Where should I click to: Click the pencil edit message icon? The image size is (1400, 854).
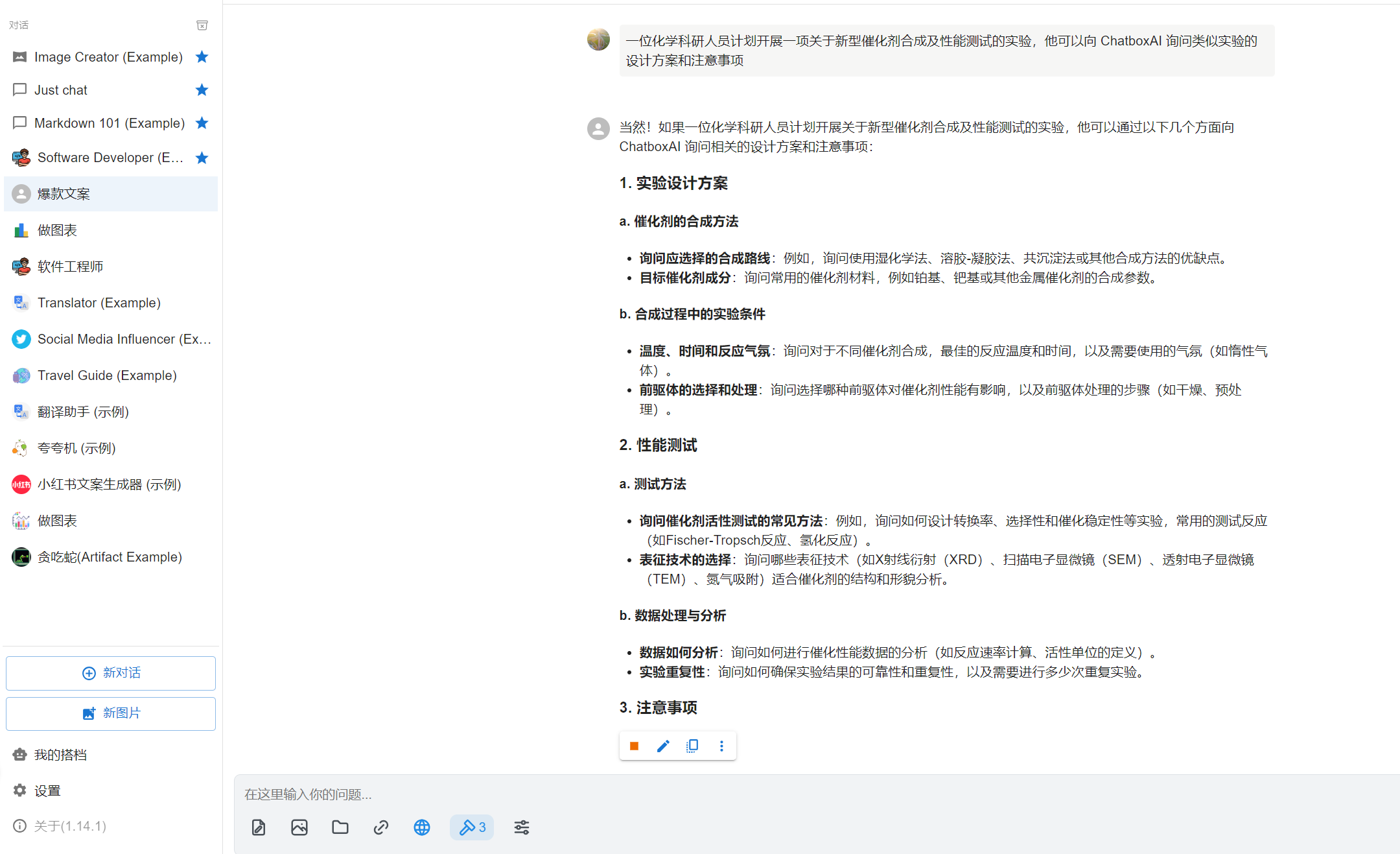[663, 746]
